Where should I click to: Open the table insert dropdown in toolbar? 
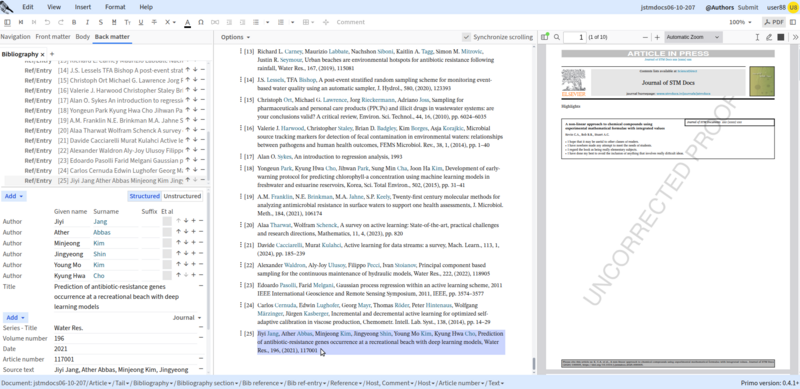click(308, 22)
